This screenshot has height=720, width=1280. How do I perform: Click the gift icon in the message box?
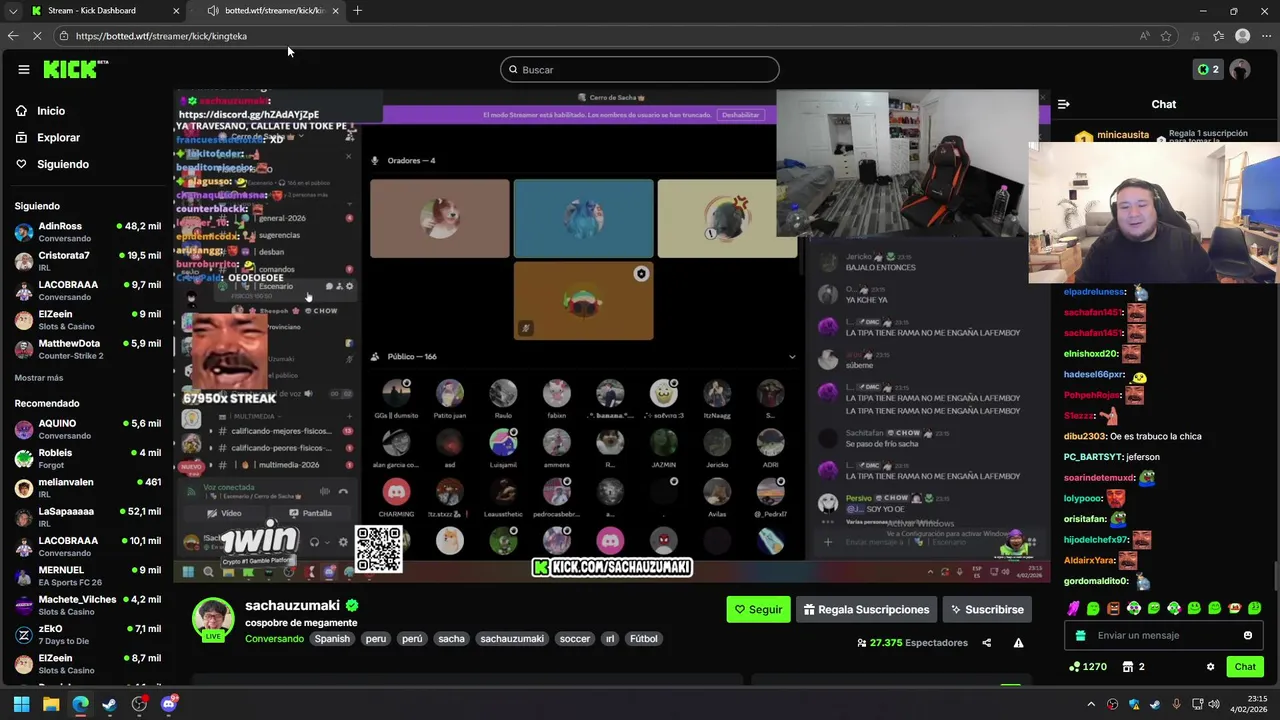(1080, 635)
